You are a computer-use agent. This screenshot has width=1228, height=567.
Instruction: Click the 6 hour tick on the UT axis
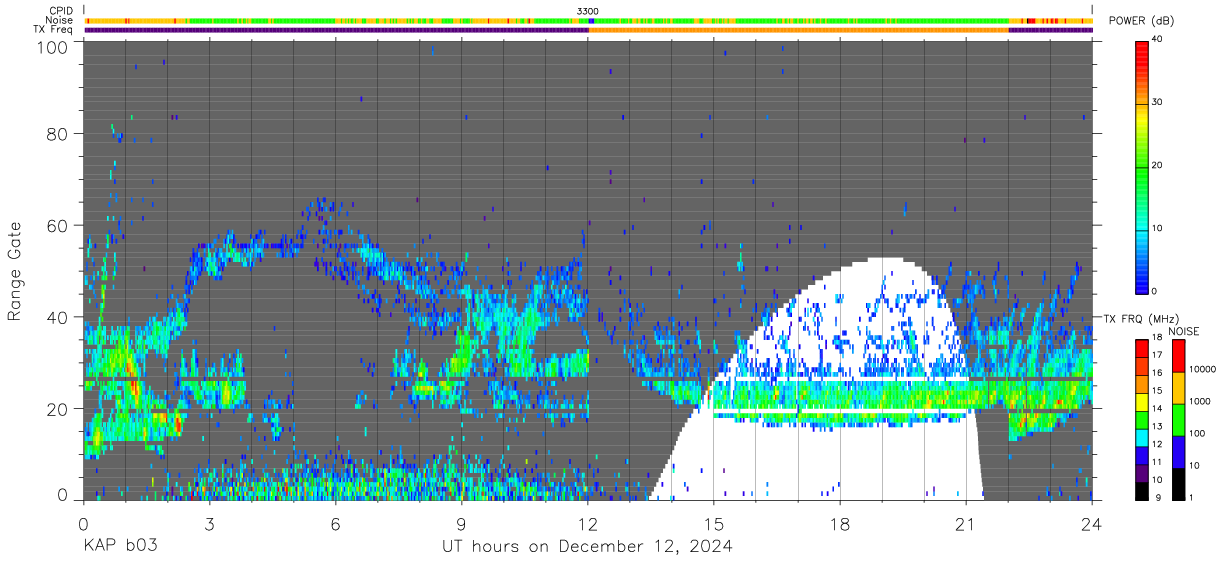point(335,523)
